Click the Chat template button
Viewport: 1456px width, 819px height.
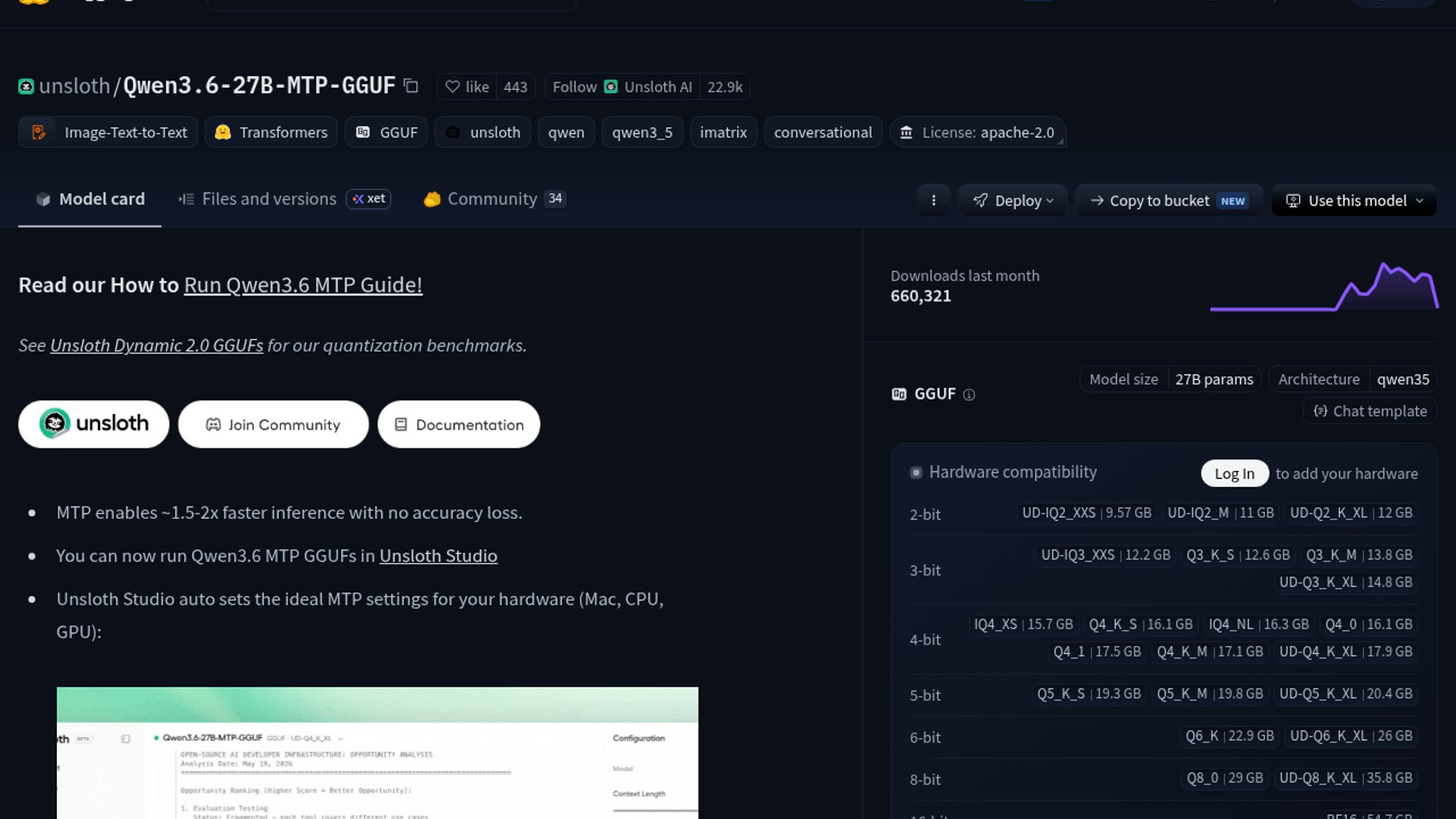pos(1370,411)
